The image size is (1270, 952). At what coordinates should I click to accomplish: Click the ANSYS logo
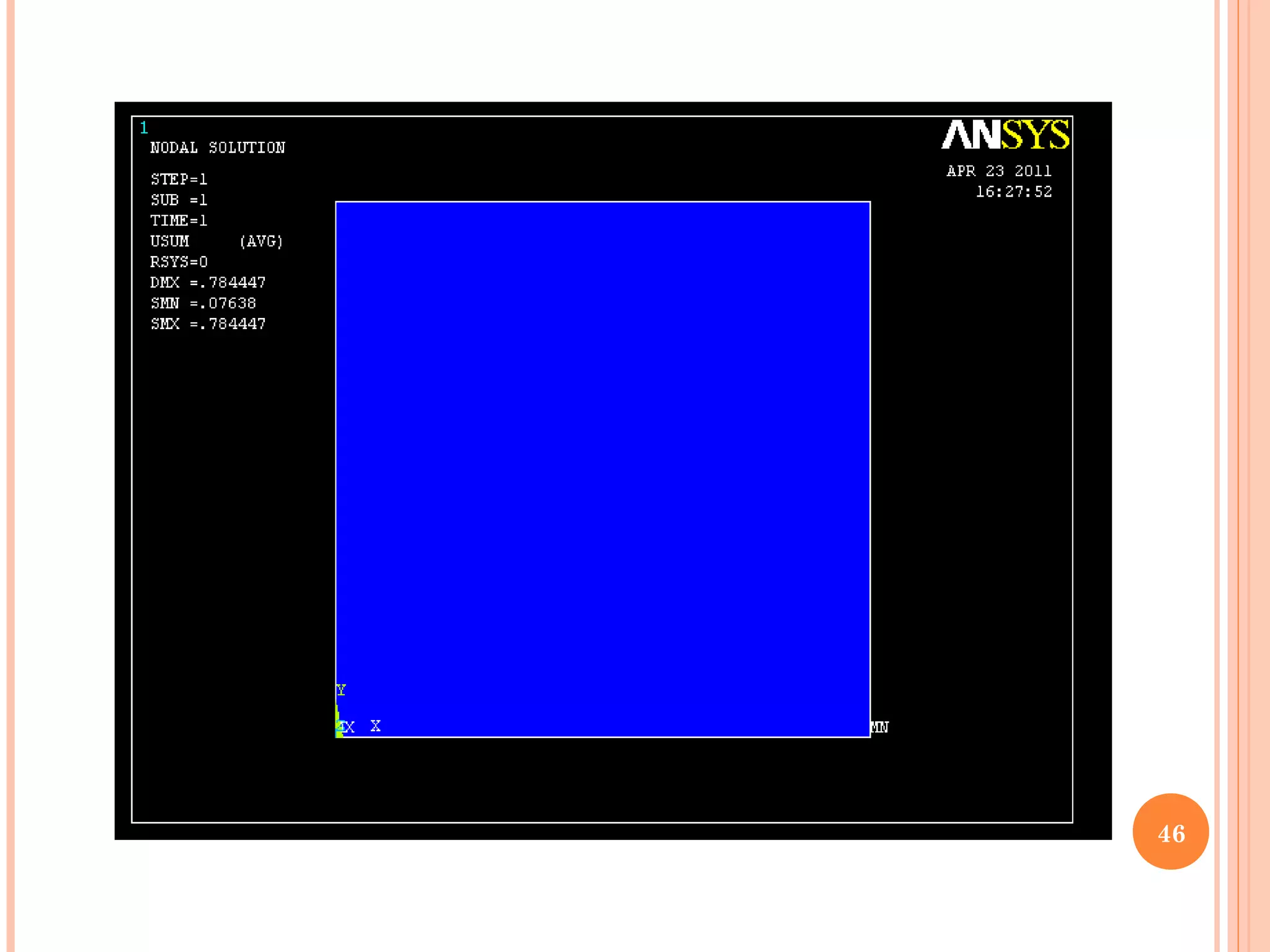coord(1005,134)
